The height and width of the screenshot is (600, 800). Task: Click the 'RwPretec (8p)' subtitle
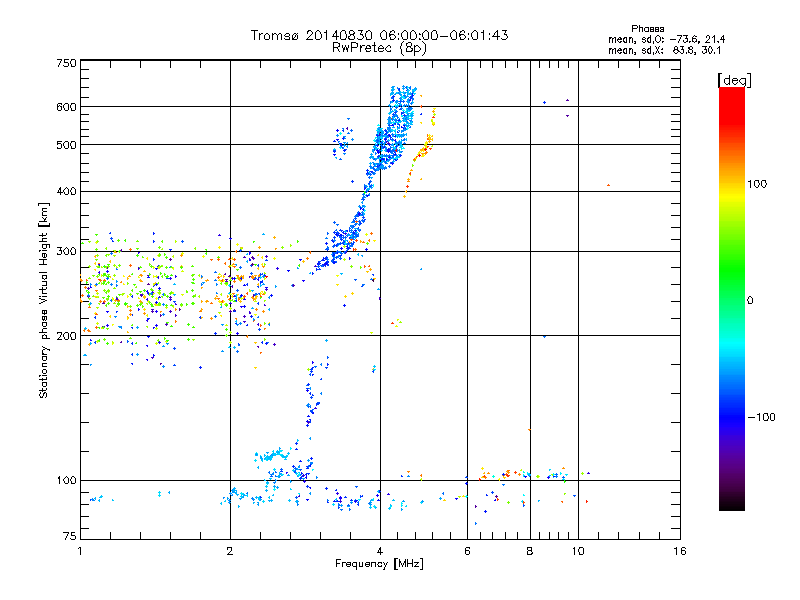379,48
